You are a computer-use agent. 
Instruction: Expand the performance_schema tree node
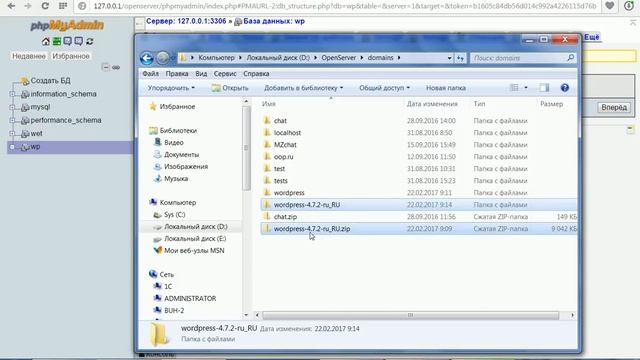[12, 120]
